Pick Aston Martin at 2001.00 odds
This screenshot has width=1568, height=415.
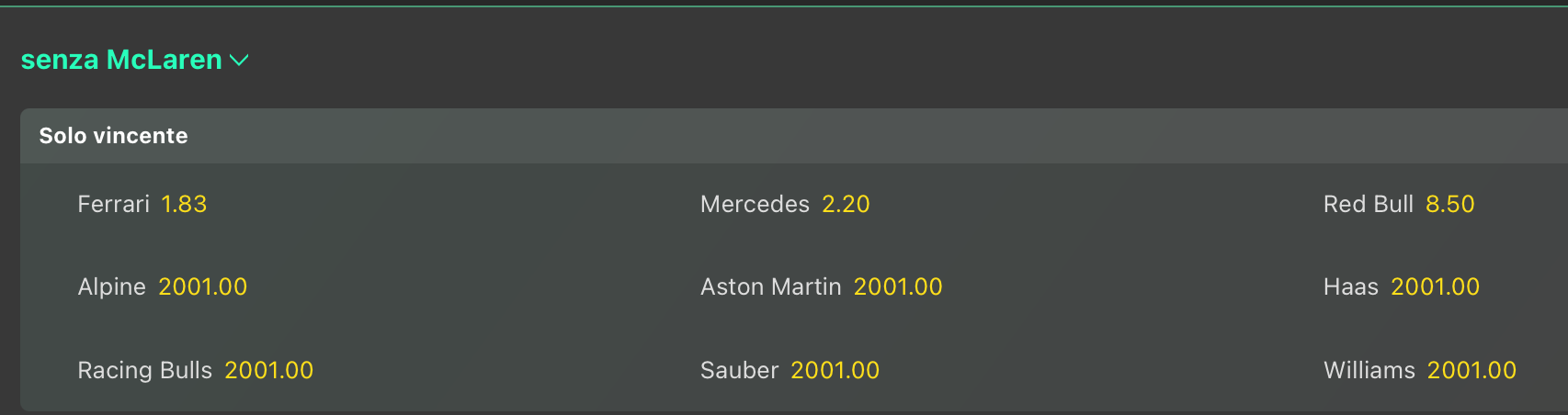point(898,286)
